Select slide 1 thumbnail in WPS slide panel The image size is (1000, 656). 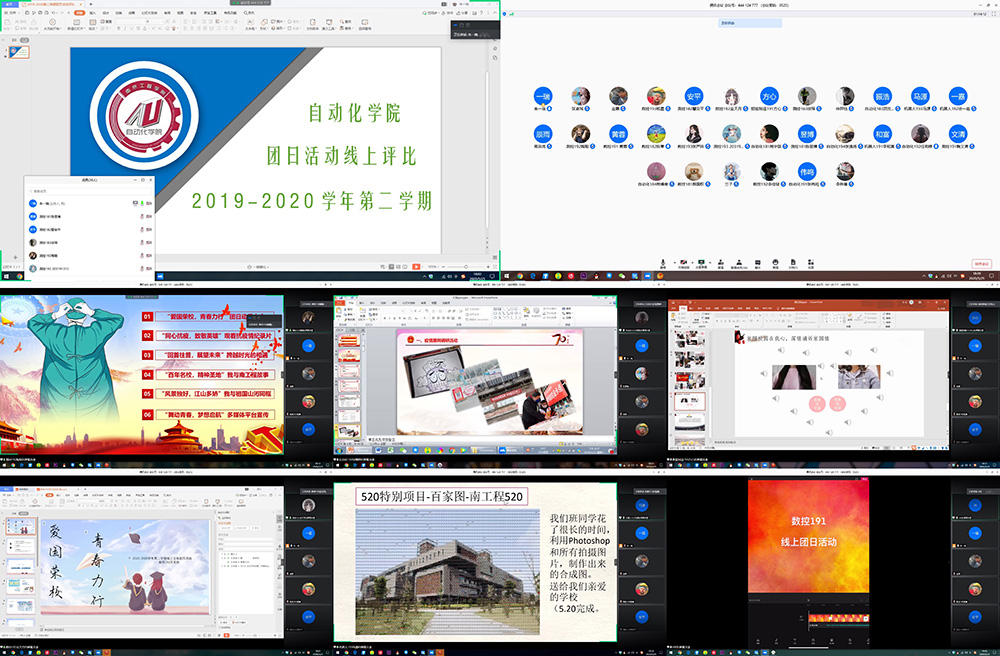[20, 52]
